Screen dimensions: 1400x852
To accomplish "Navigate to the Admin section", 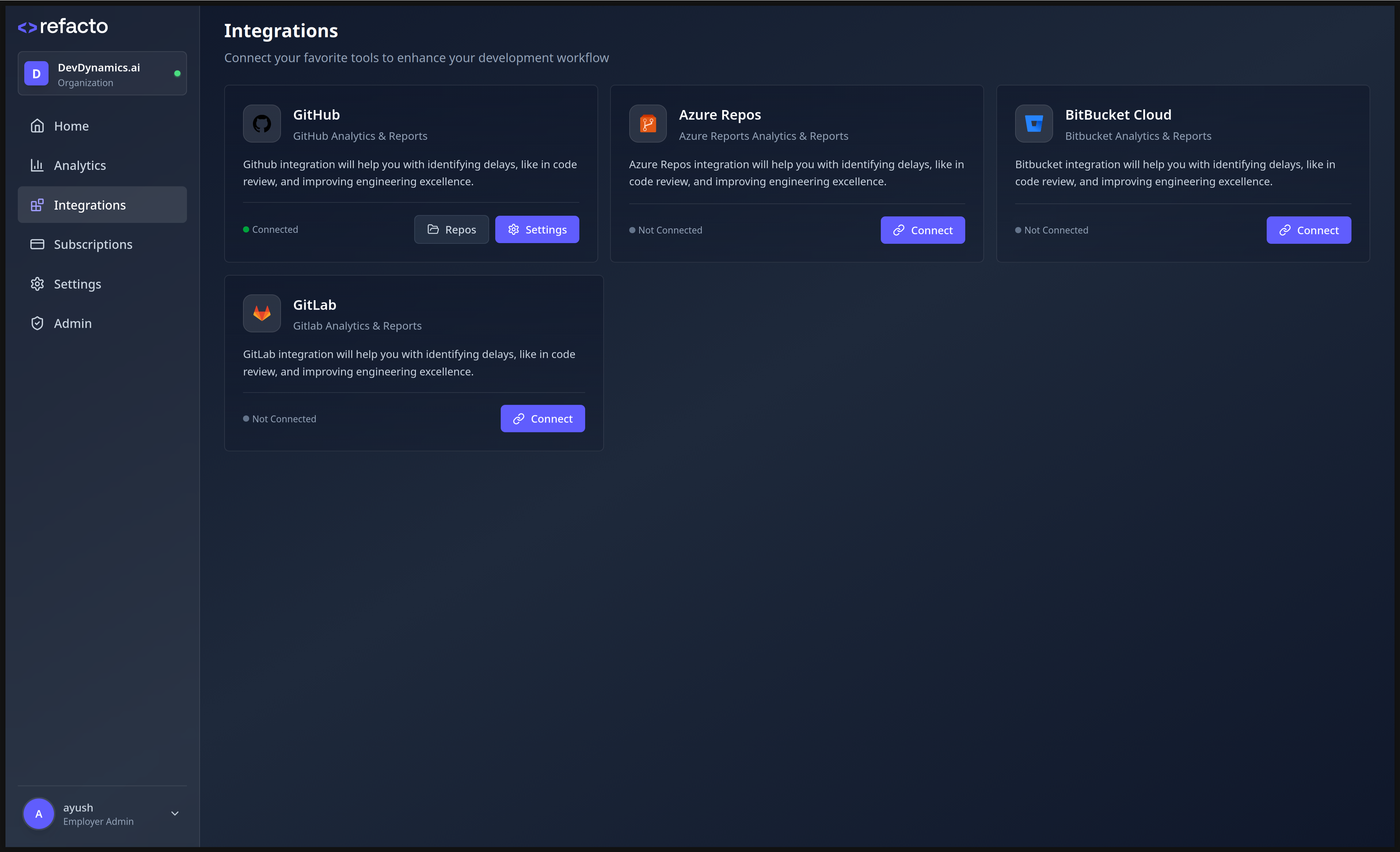I will [x=72, y=323].
